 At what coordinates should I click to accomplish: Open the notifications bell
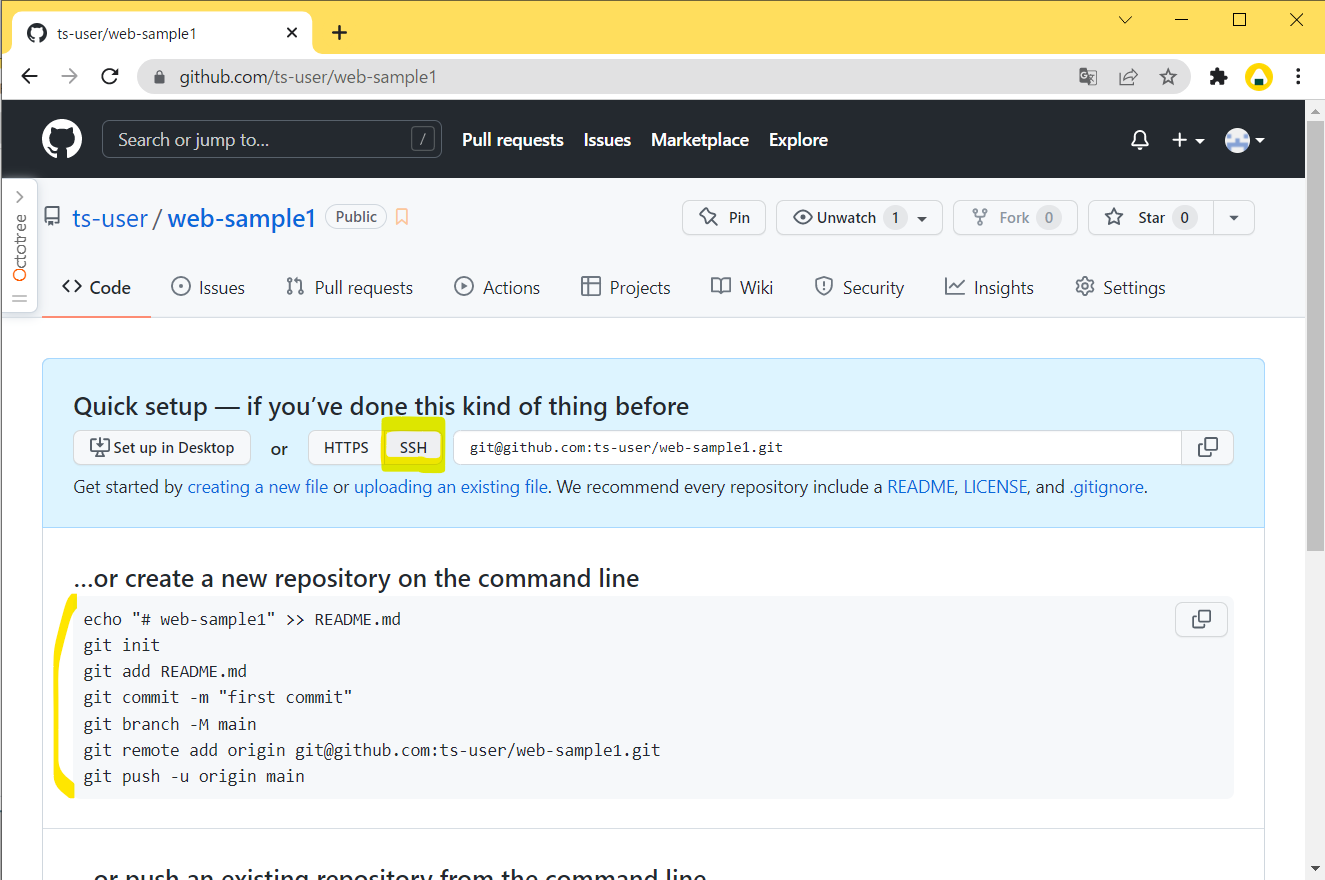point(1140,140)
